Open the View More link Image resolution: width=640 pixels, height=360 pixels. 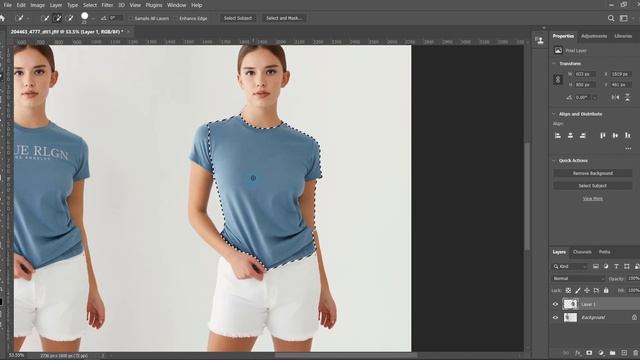click(x=593, y=199)
